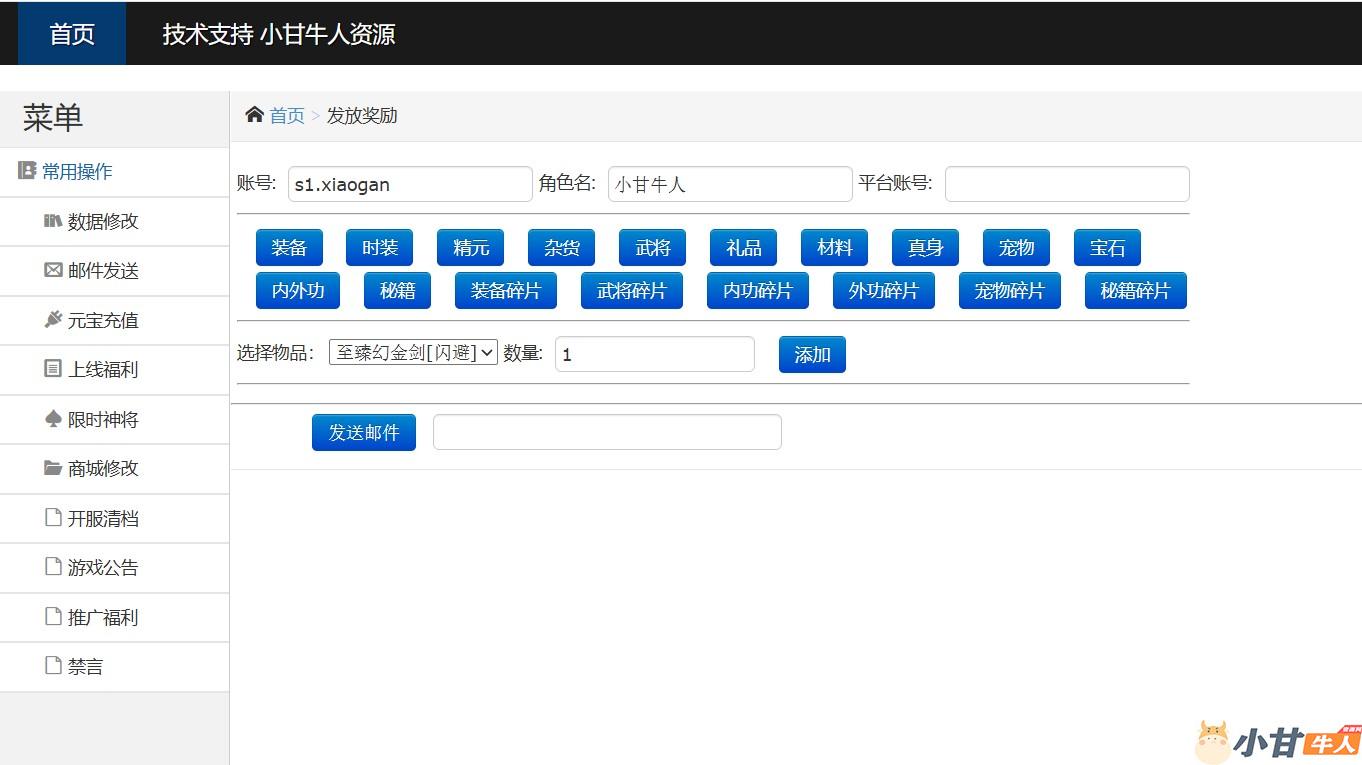Screen dimensions: 1362x765
Task: Click the 数据修改 sidebar icon
Action: (53, 221)
